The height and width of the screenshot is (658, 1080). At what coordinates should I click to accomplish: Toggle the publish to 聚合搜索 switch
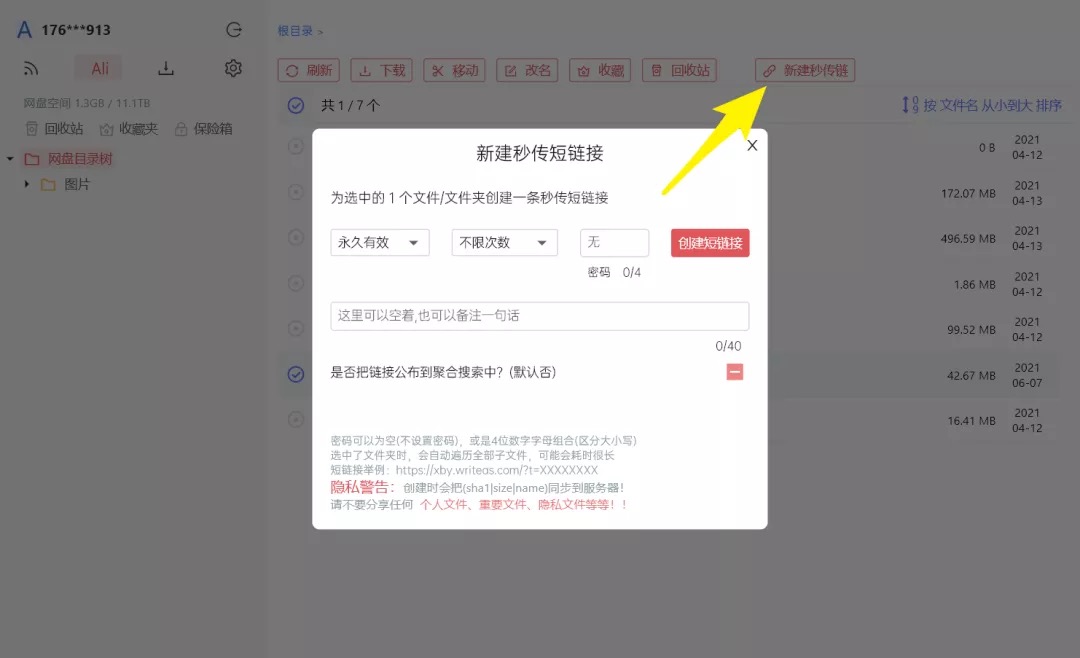(735, 372)
